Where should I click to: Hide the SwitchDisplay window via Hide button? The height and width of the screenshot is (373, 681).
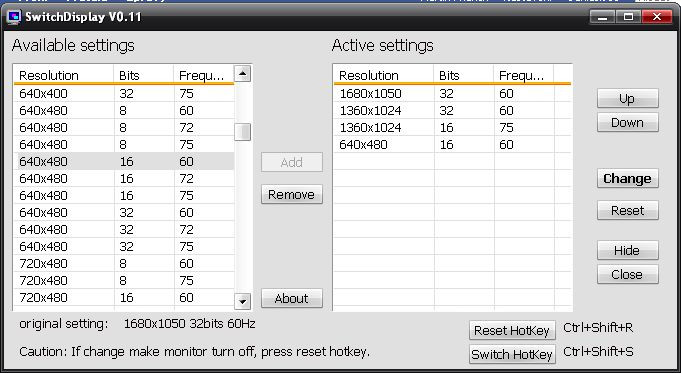(627, 251)
